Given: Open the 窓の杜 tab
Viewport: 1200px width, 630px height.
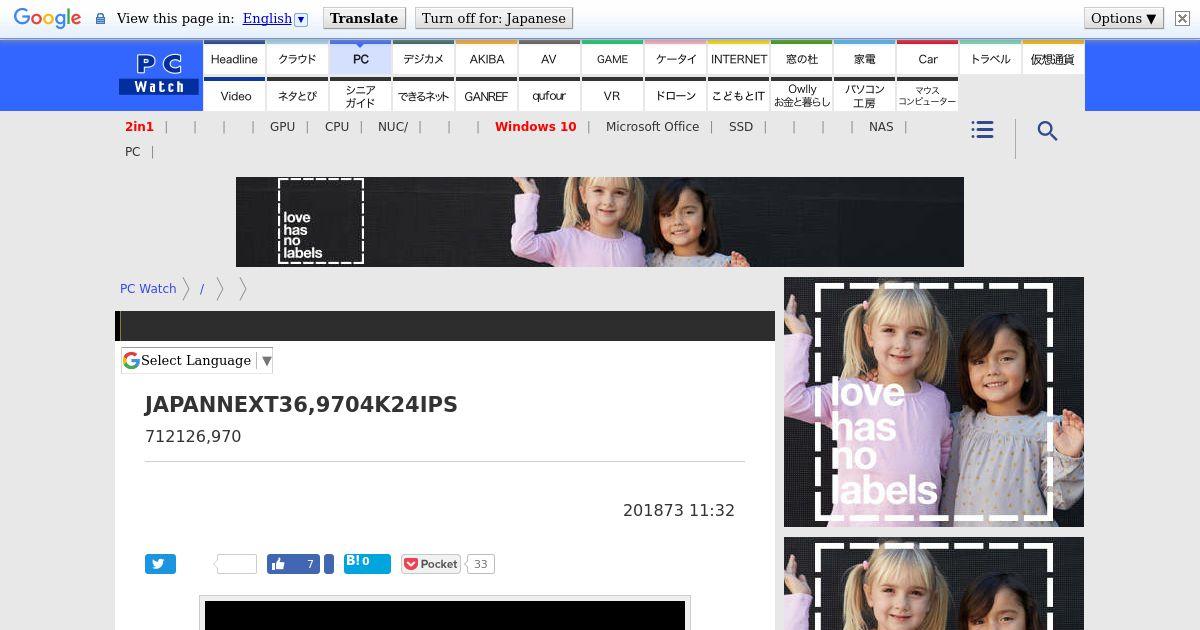Looking at the screenshot, I should tap(801, 58).
